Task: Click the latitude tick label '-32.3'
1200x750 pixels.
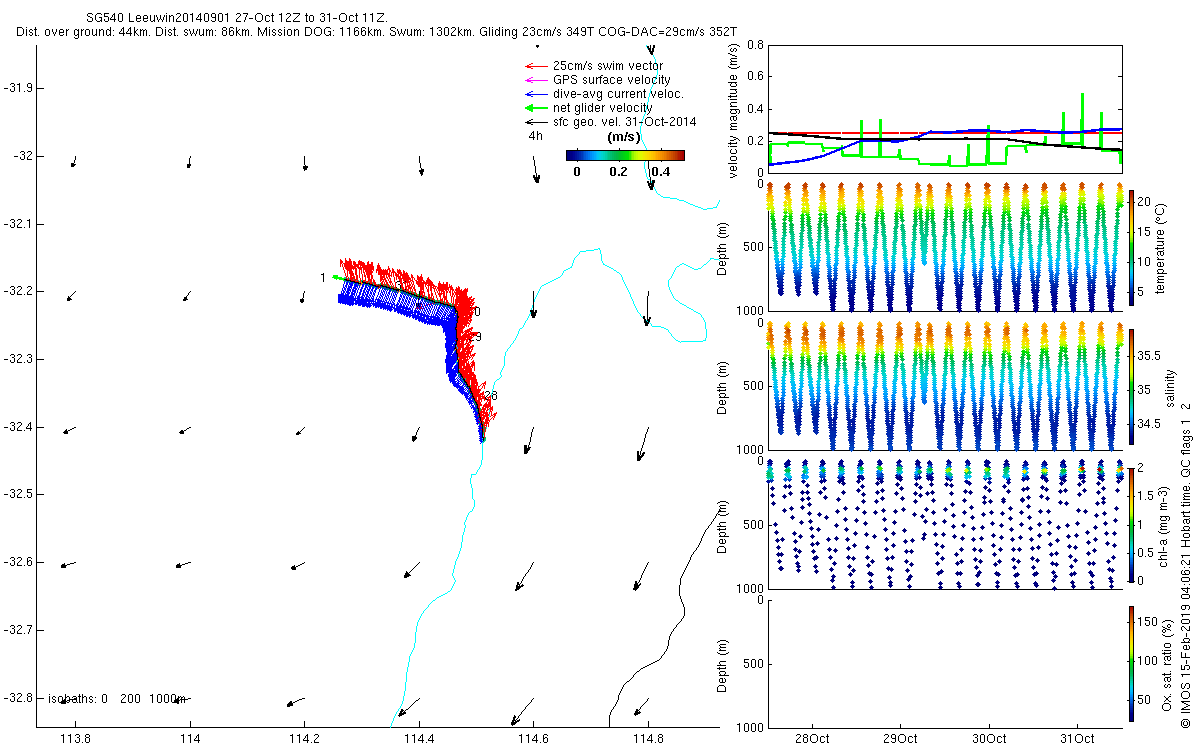Action: pyautogui.click(x=17, y=359)
